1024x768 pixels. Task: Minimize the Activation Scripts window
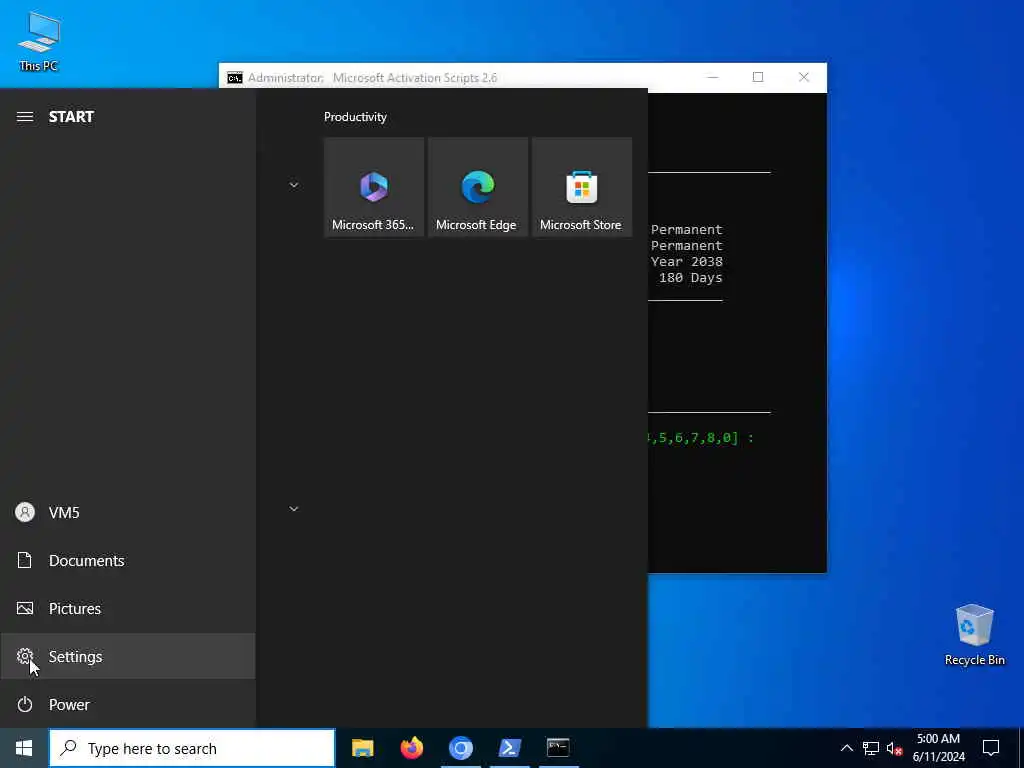coord(712,77)
